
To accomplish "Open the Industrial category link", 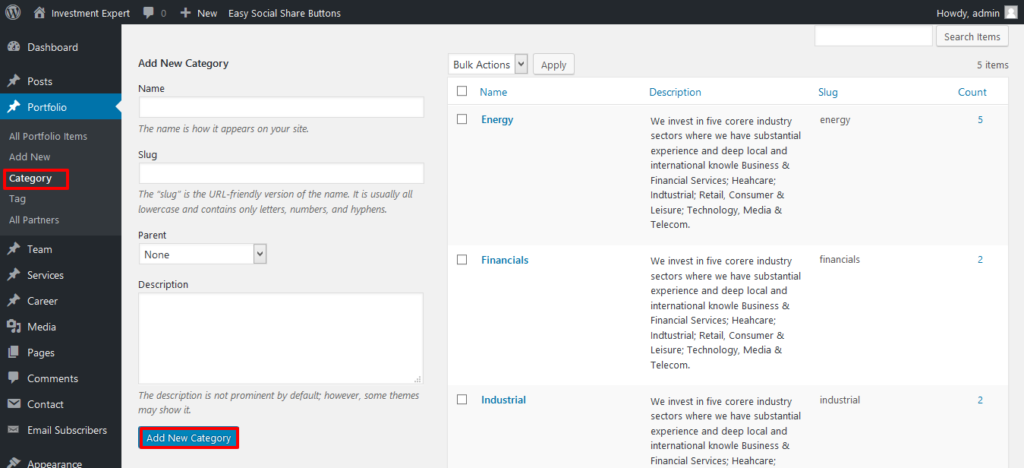I will click(x=504, y=399).
